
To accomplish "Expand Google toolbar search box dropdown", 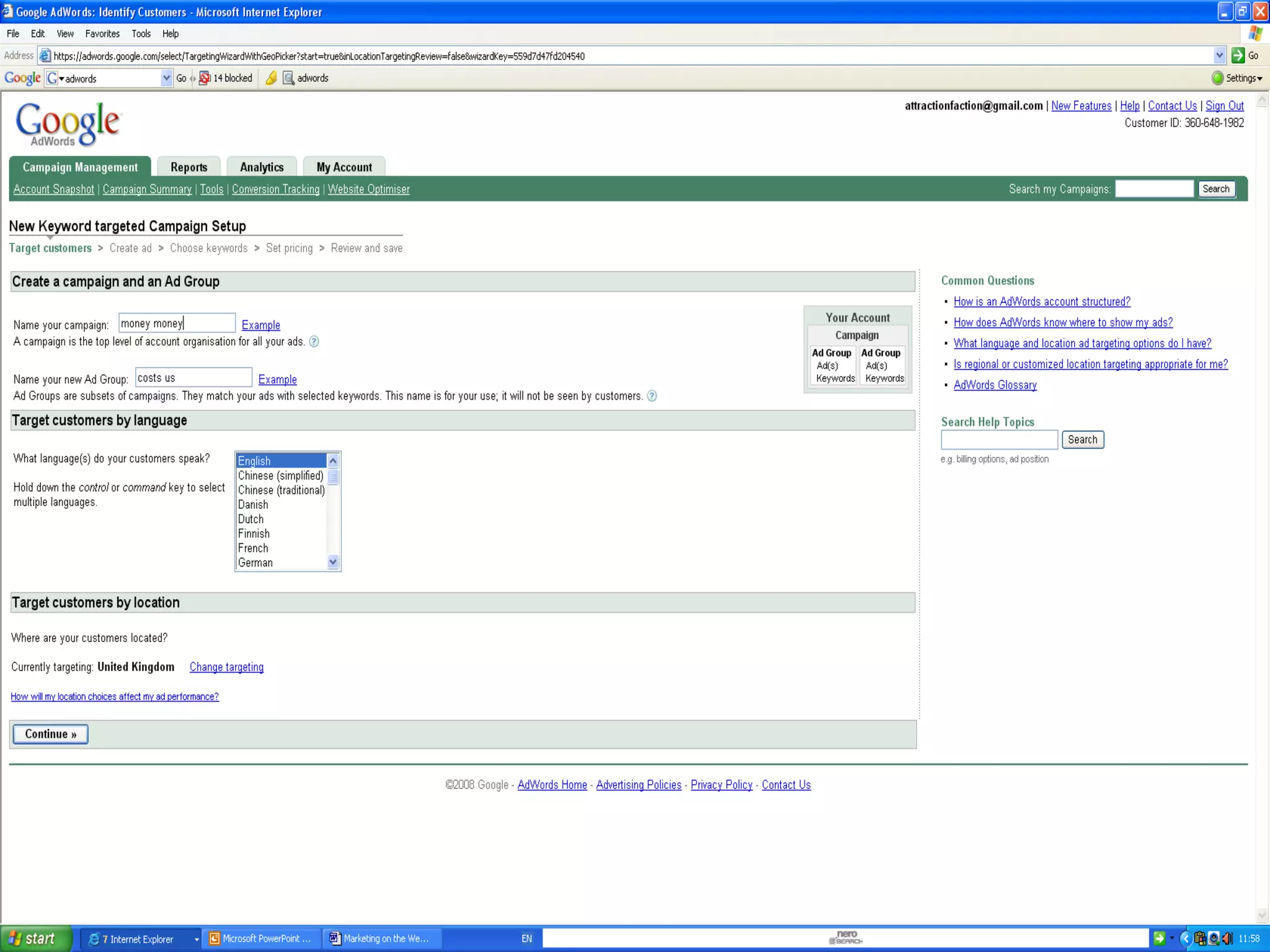I will coord(166,78).
